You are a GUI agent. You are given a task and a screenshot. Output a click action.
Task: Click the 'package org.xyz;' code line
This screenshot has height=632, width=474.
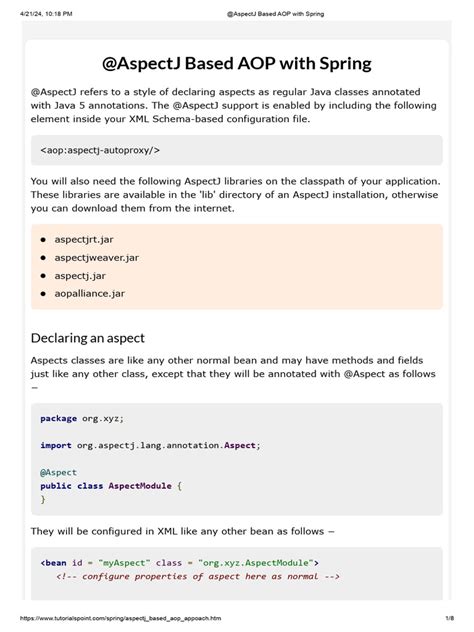[82, 418]
